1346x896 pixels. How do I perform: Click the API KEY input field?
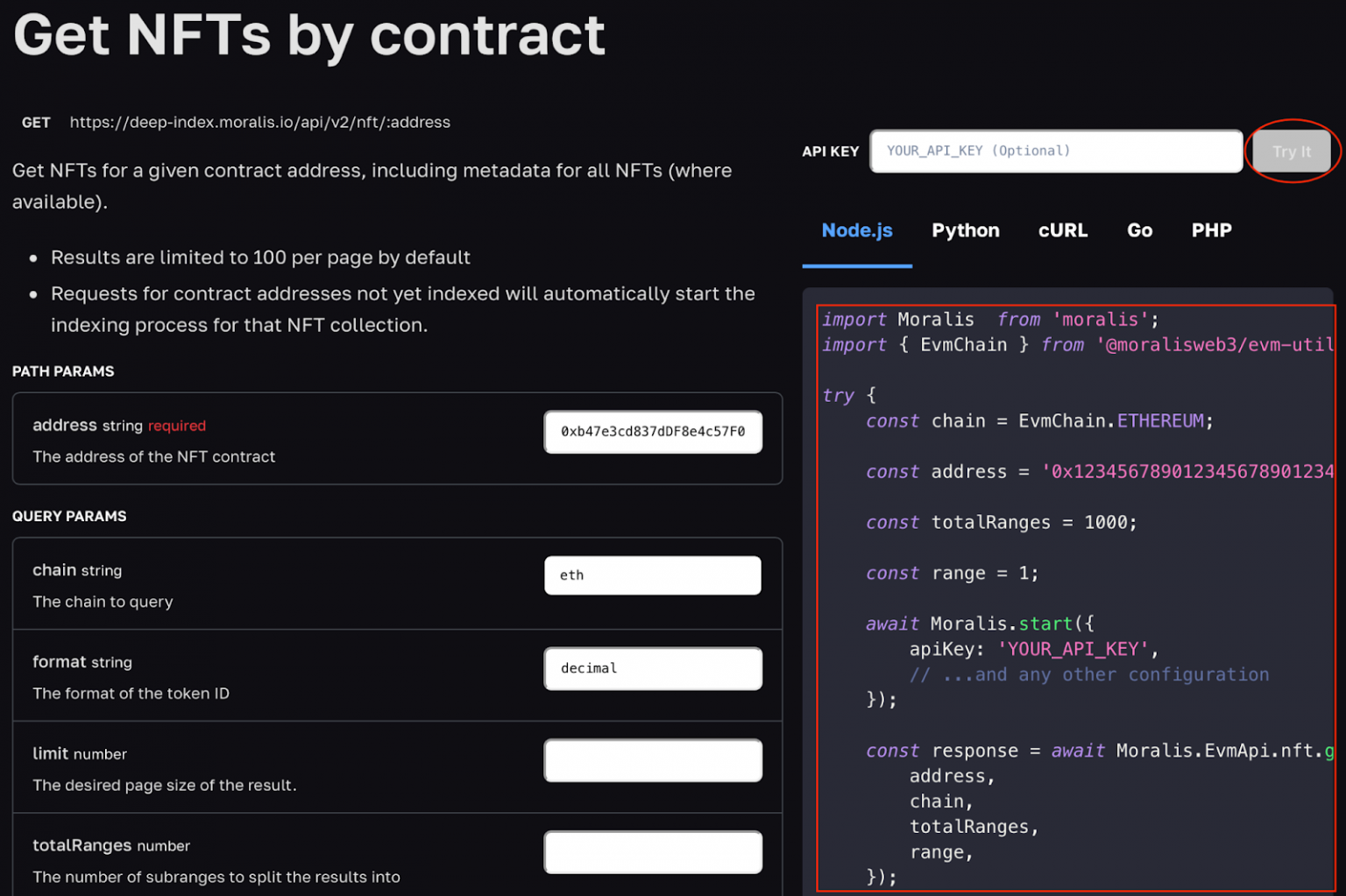pos(1055,151)
